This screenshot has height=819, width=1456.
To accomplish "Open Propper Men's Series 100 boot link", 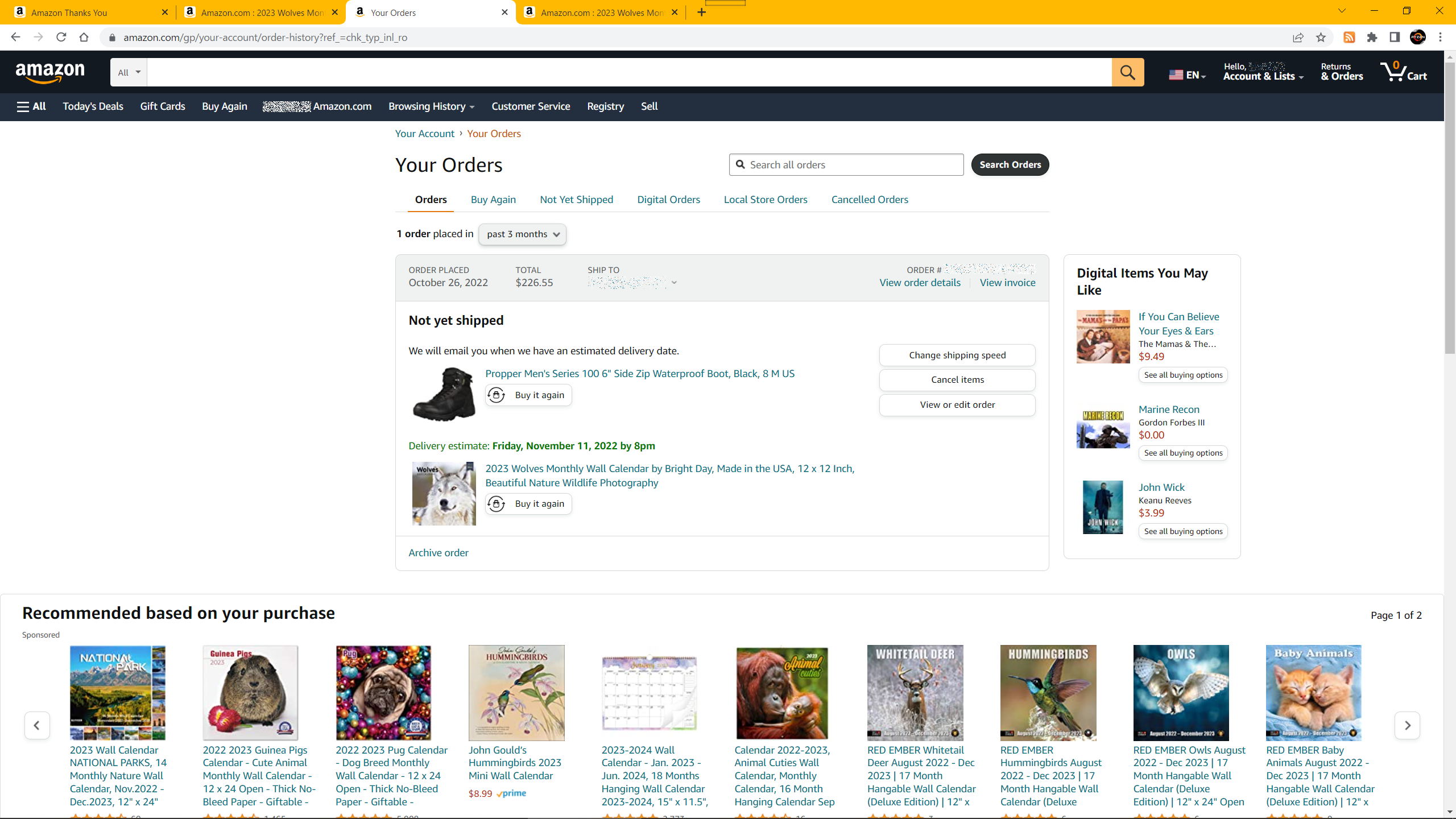I will click(x=640, y=374).
